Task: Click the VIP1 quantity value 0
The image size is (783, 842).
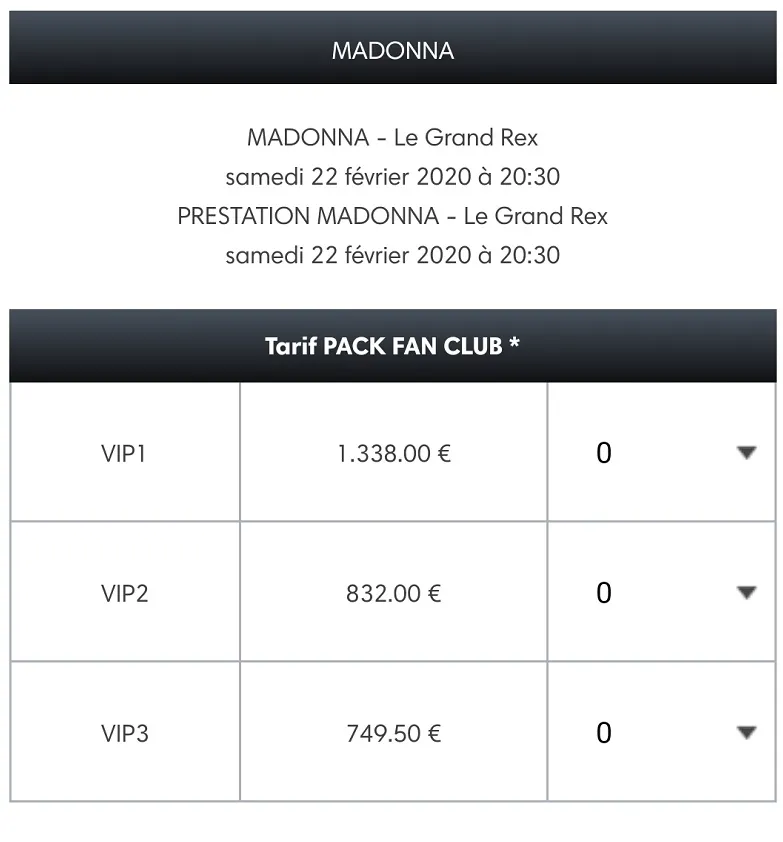Action: click(604, 453)
